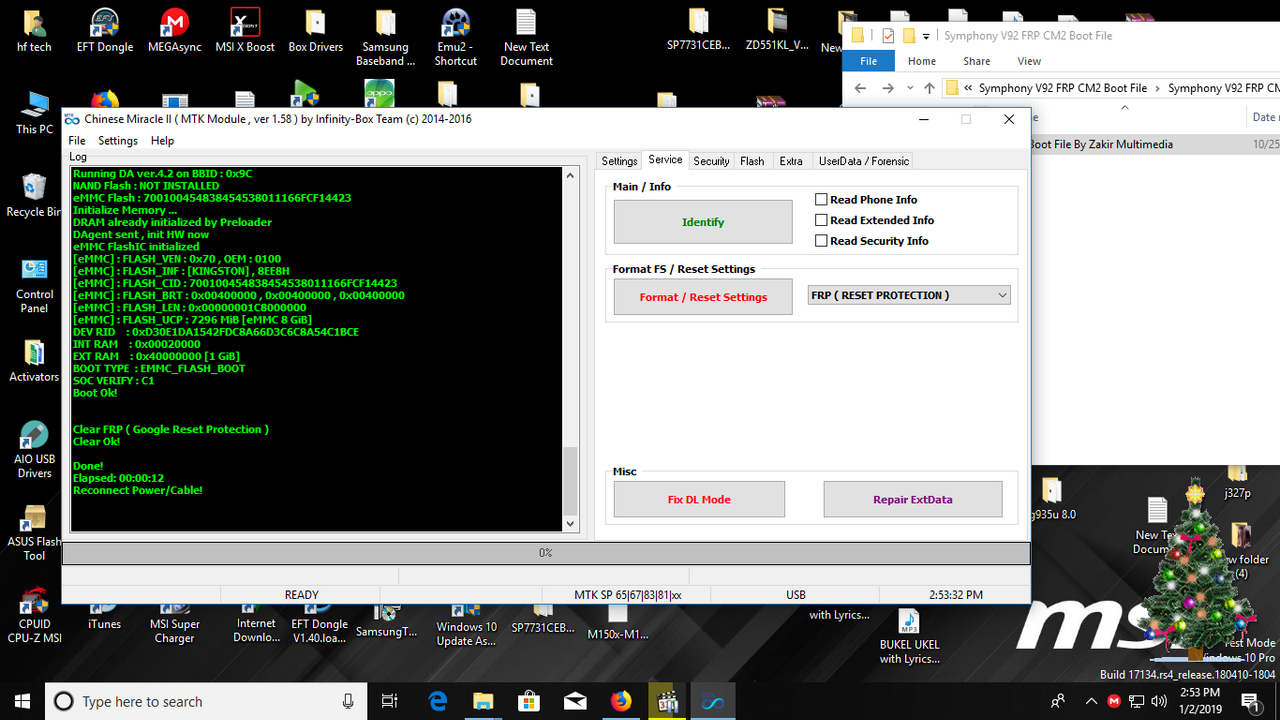1280x720 pixels.
Task: Enable Read Security Info
Action: [x=821, y=241]
